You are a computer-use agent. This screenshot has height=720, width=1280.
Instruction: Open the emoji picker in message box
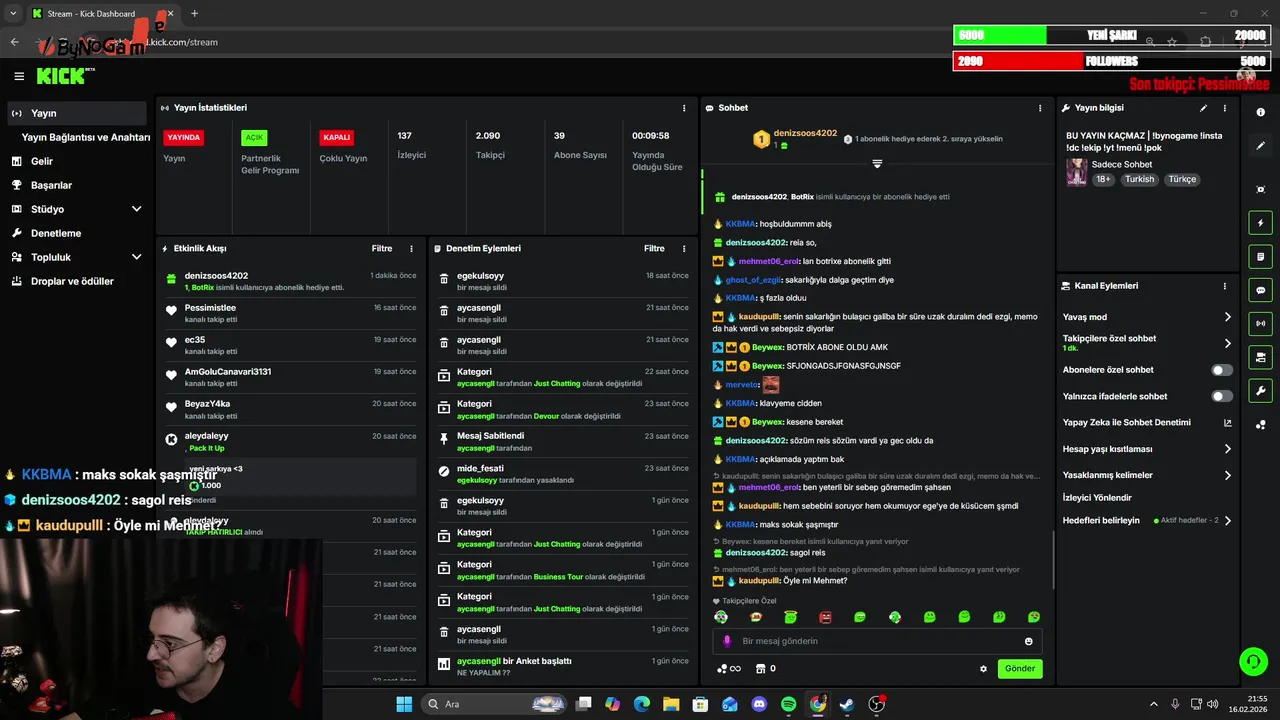click(1028, 641)
